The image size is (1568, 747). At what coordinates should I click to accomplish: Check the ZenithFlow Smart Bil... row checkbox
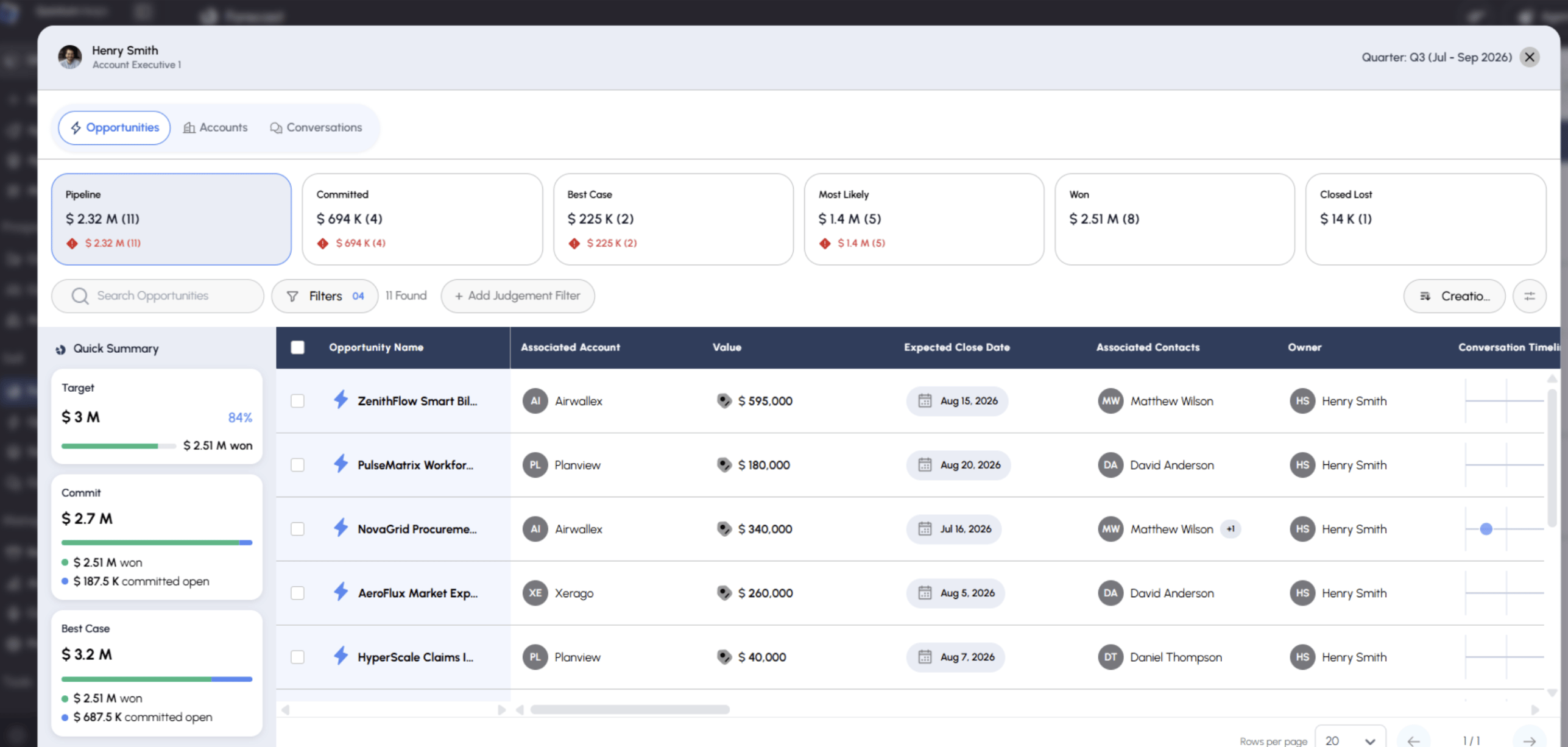pyautogui.click(x=297, y=401)
